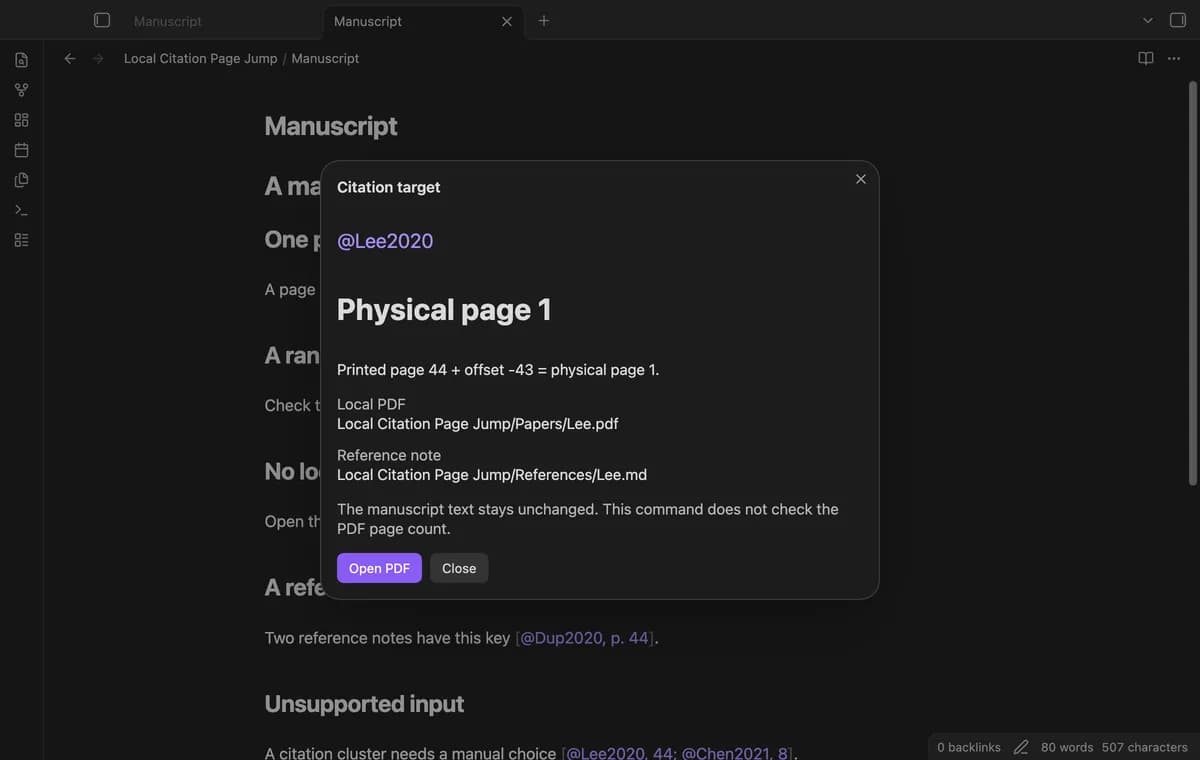
Task: Toggle the left sidebar
Action: click(101, 20)
